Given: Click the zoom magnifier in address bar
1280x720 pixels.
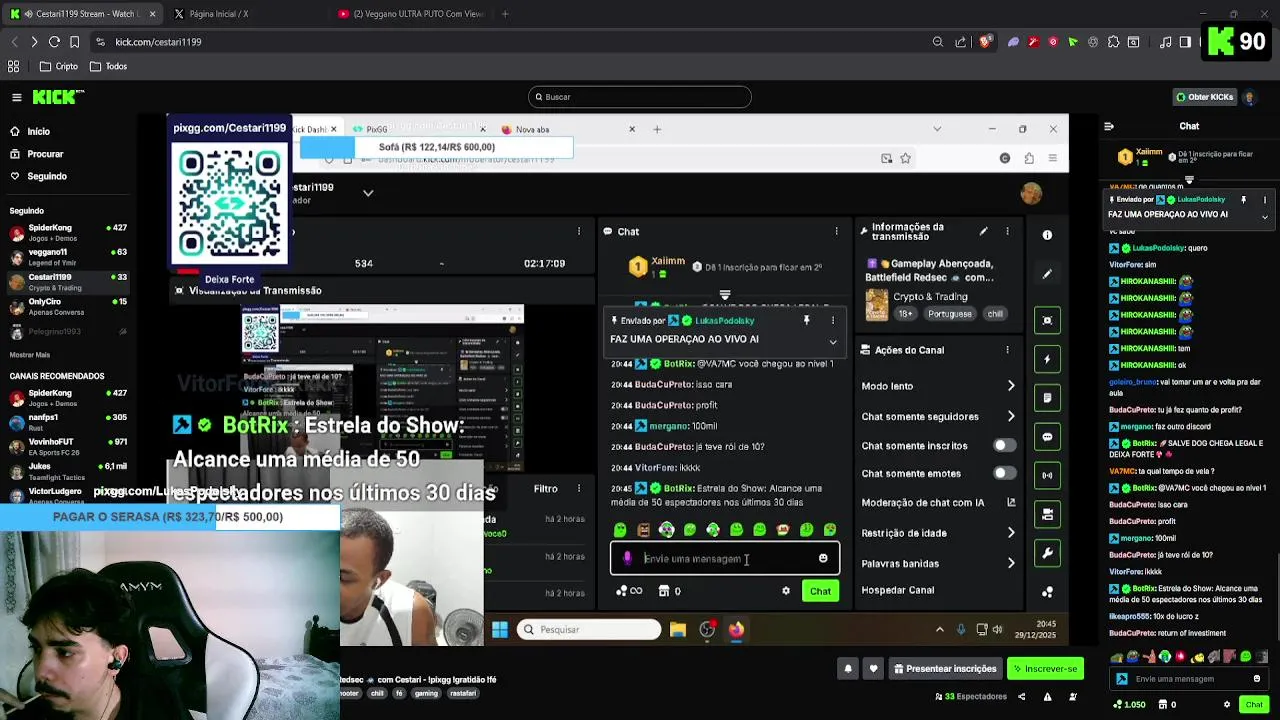Looking at the screenshot, I should (x=938, y=42).
